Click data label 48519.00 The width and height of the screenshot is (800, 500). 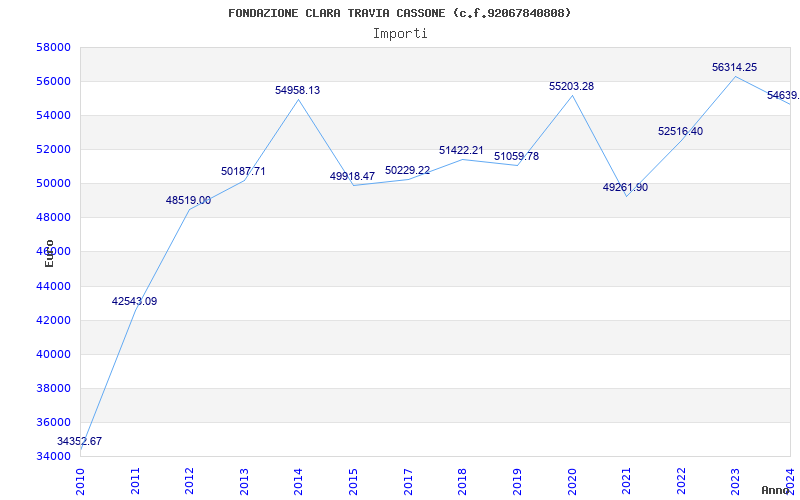188,201
